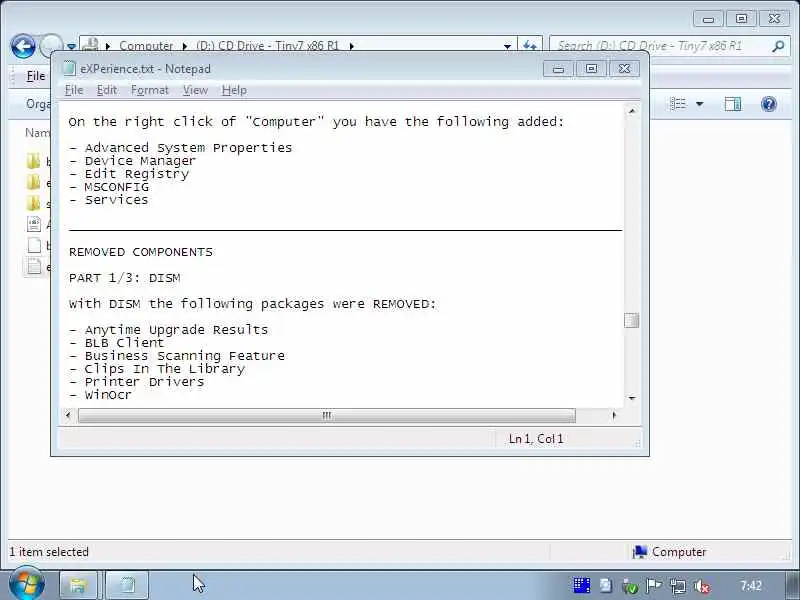Open the view options dropdown arrow
The height and width of the screenshot is (600, 800).
tap(699, 104)
